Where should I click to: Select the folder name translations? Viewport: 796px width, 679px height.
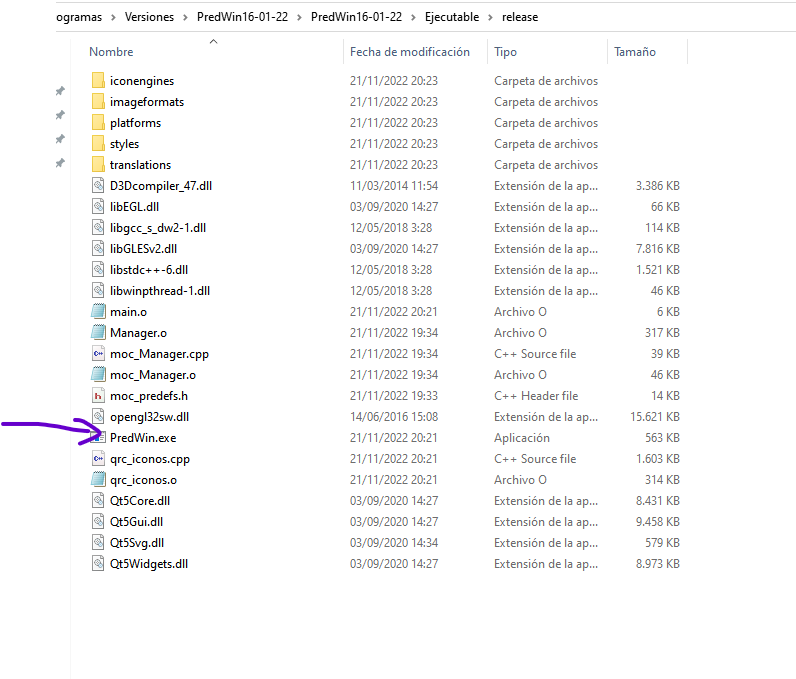pyautogui.click(x=140, y=164)
